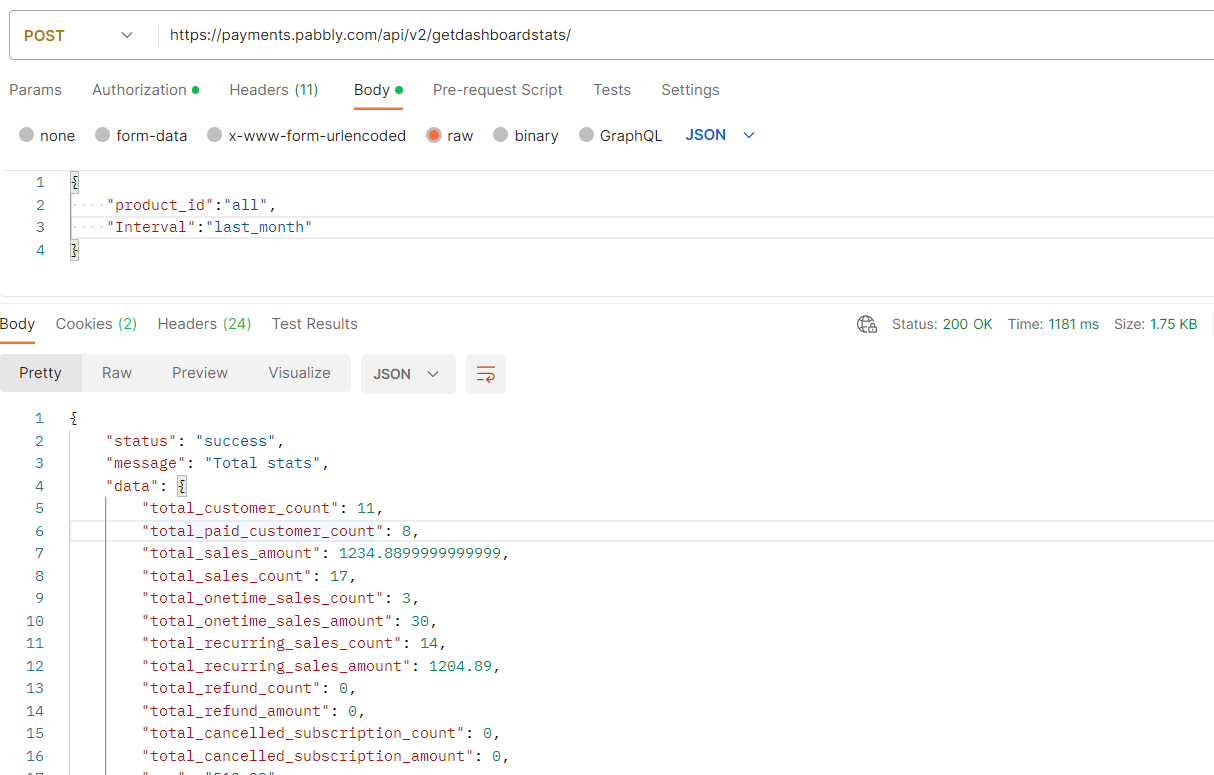Viewport: 1214px width, 775px height.
Task: Select the none body type
Action: pos(47,135)
